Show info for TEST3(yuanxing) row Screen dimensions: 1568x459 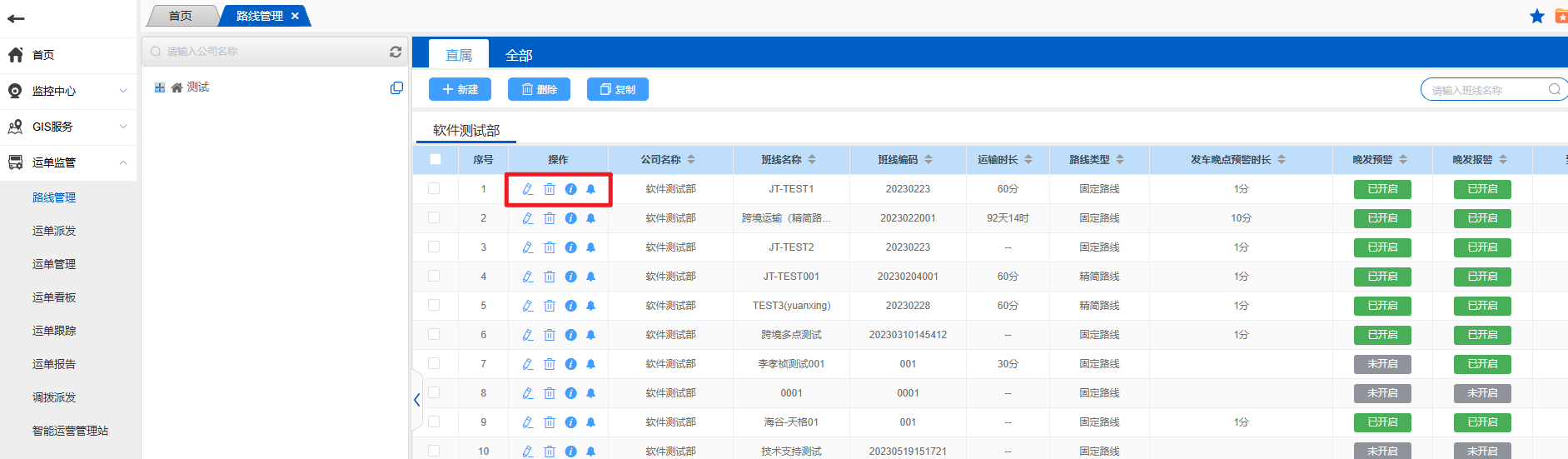[x=570, y=306]
